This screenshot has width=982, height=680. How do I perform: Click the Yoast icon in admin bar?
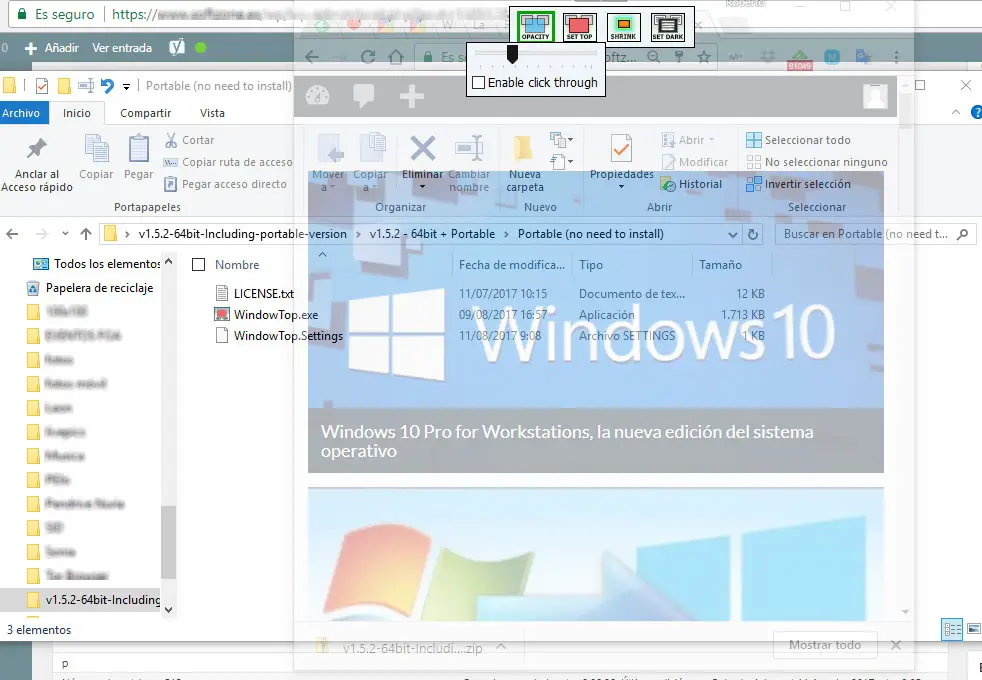(177, 47)
